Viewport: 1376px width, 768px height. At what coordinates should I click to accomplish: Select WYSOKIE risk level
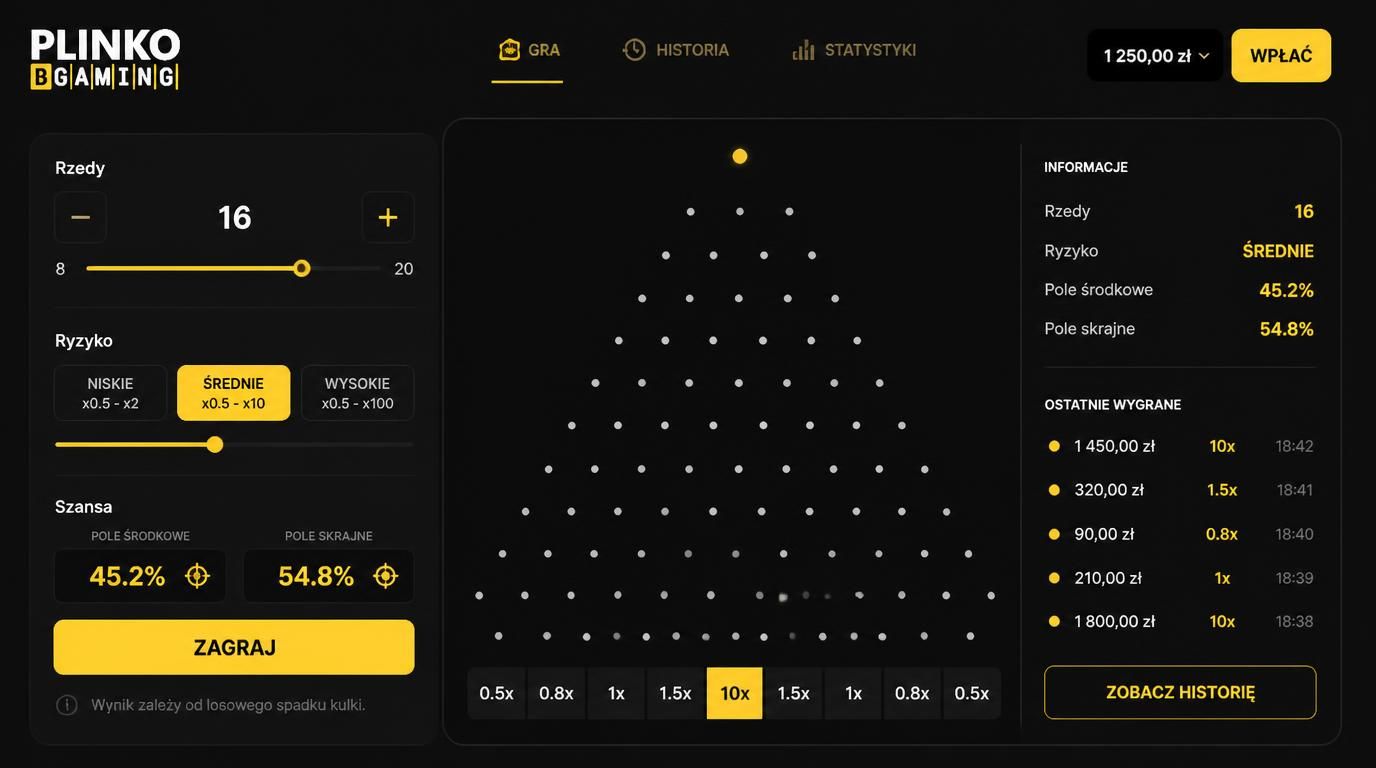(x=358, y=393)
